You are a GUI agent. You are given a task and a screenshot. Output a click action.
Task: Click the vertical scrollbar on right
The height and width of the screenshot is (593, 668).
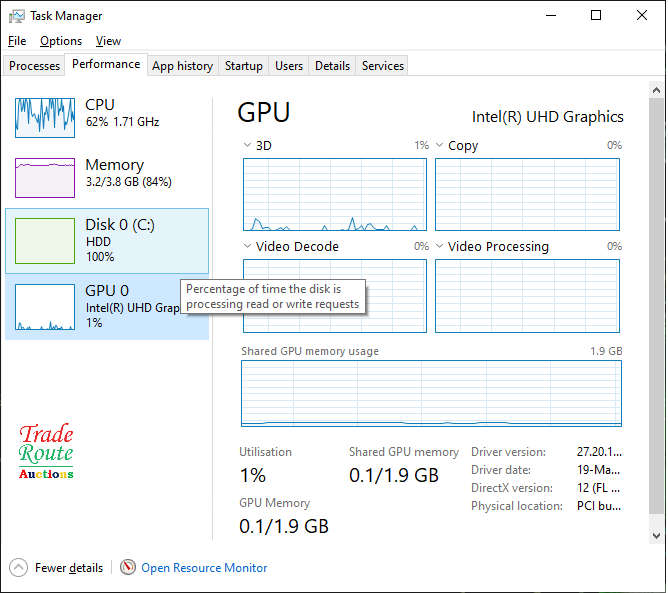656,300
